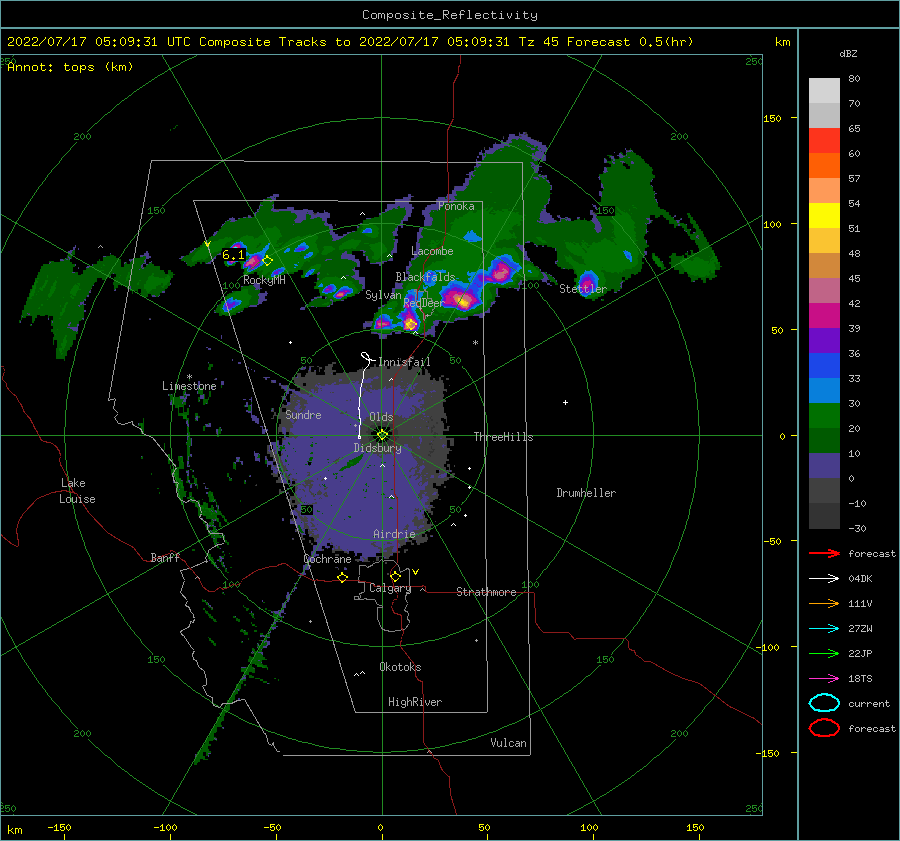Click the RockyMH label

[x=264, y=280]
